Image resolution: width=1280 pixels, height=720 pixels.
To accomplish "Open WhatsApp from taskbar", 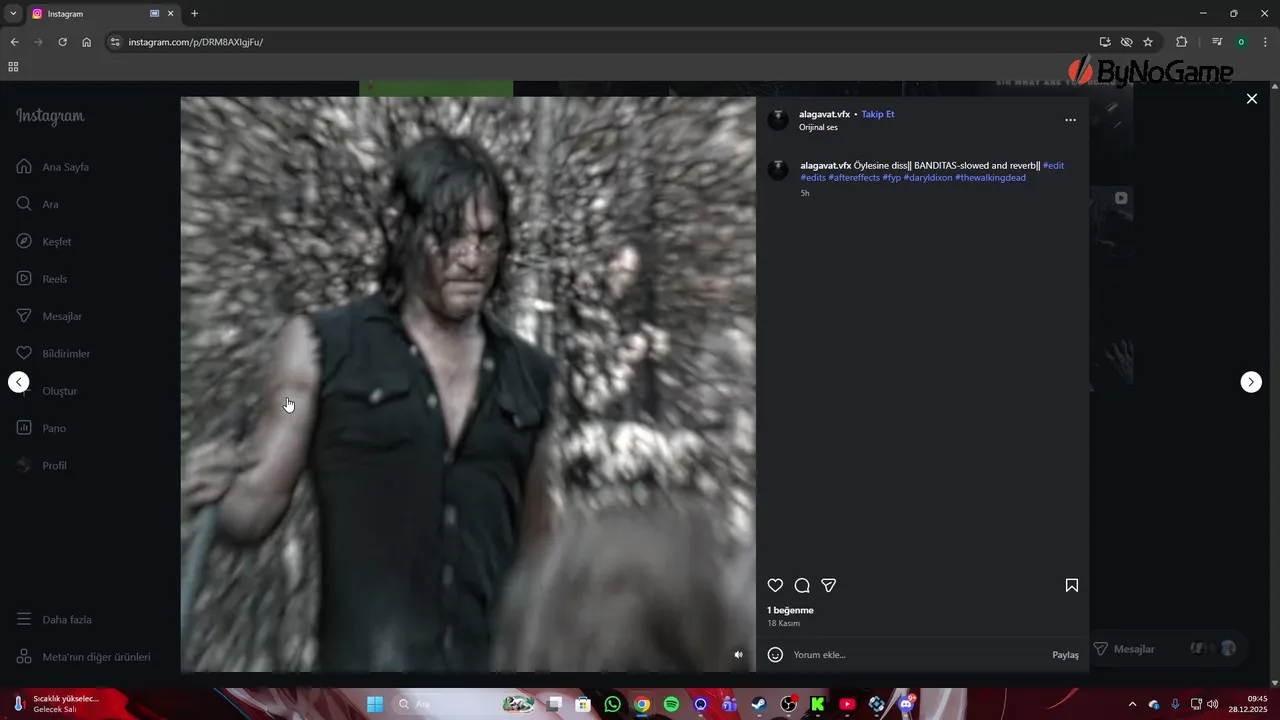I will pos(613,704).
